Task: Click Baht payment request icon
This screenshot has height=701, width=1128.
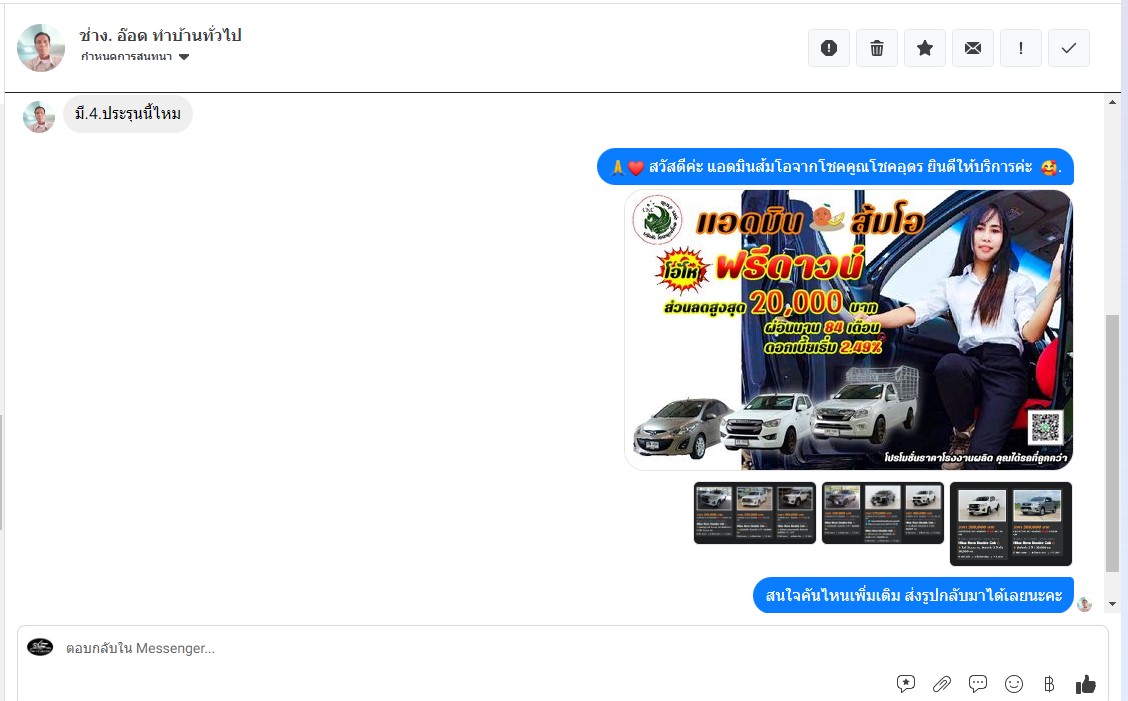Action: tap(1049, 684)
